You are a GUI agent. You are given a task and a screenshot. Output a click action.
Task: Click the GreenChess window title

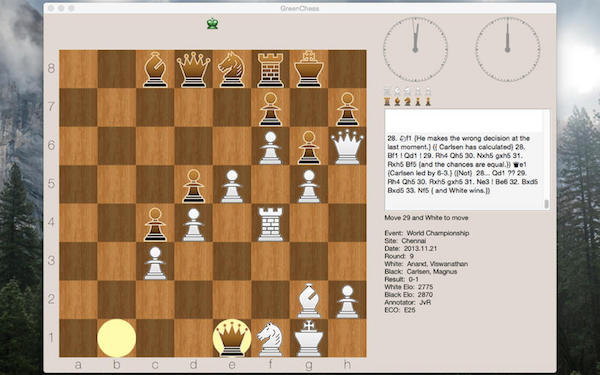tap(300, 8)
